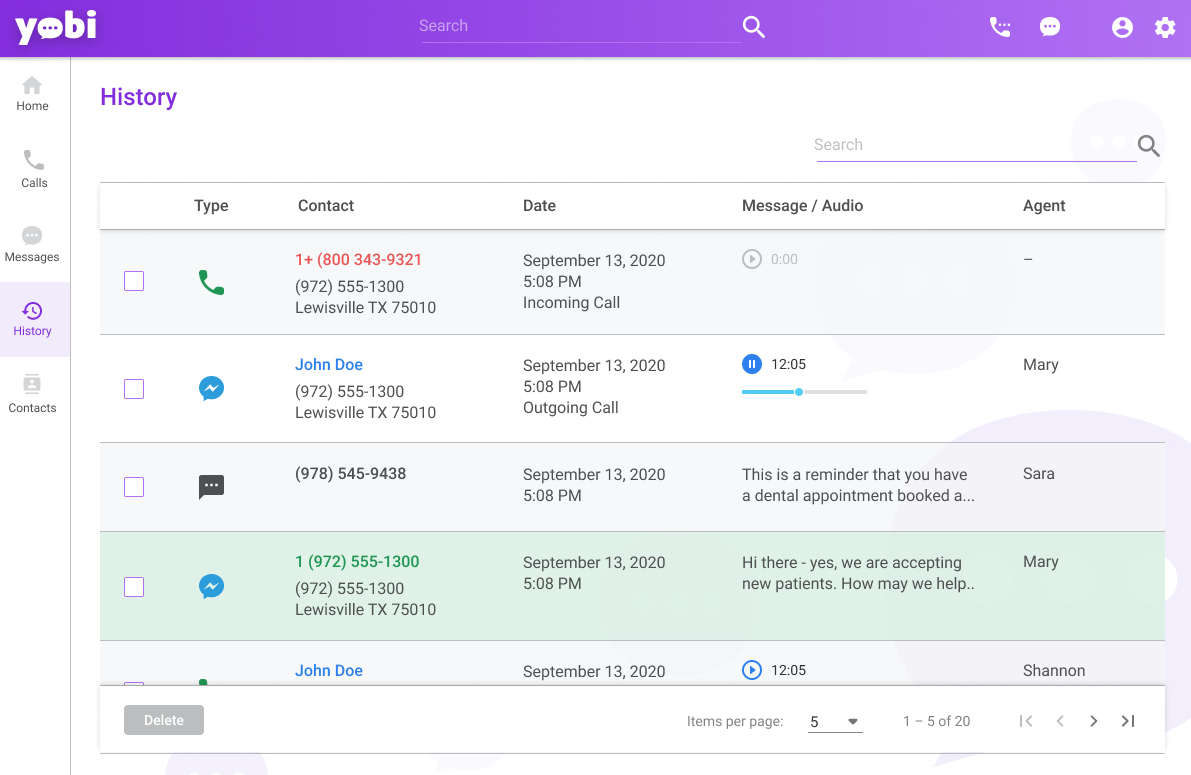Play the 0:00 audio in first row
The height and width of the screenshot is (775, 1191).
[x=751, y=259]
